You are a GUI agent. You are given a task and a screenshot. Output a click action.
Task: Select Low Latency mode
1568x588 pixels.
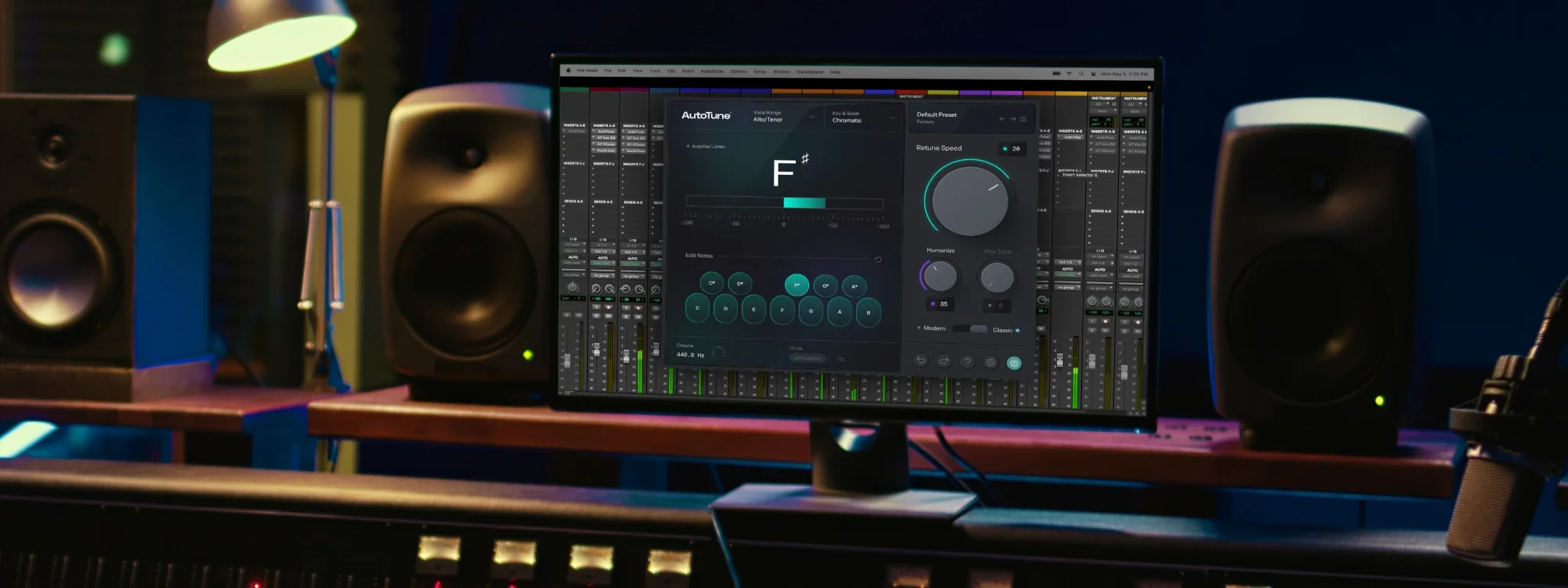click(807, 358)
